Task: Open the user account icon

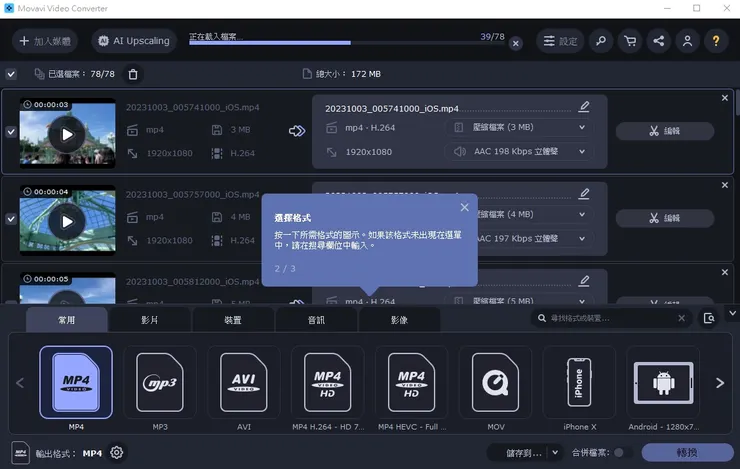Action: 687,41
